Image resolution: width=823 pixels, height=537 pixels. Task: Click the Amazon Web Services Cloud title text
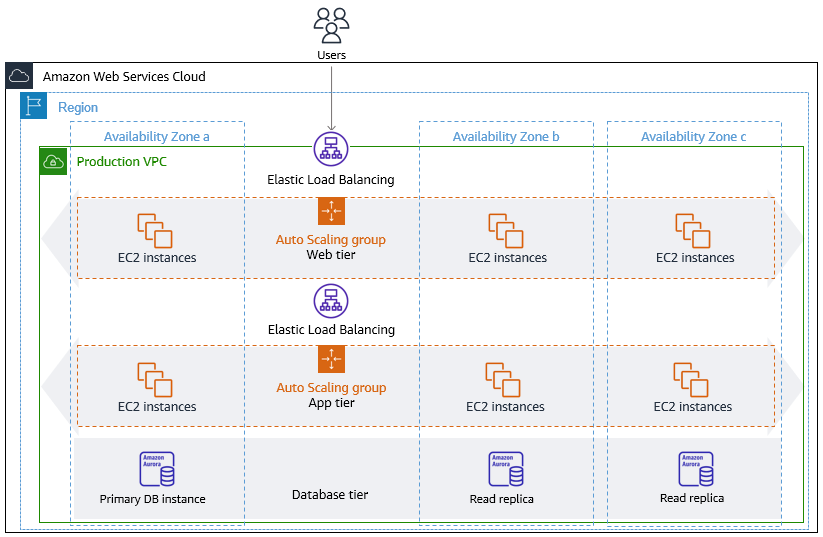click(x=124, y=77)
